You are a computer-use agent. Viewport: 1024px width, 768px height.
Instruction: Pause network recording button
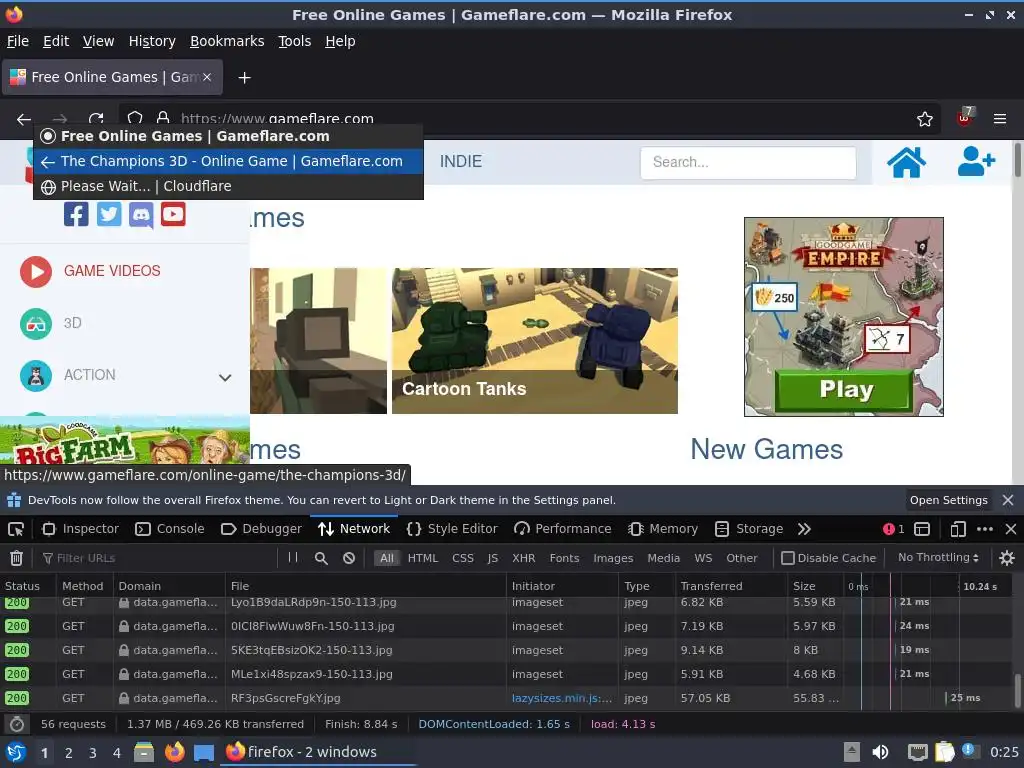click(x=293, y=558)
